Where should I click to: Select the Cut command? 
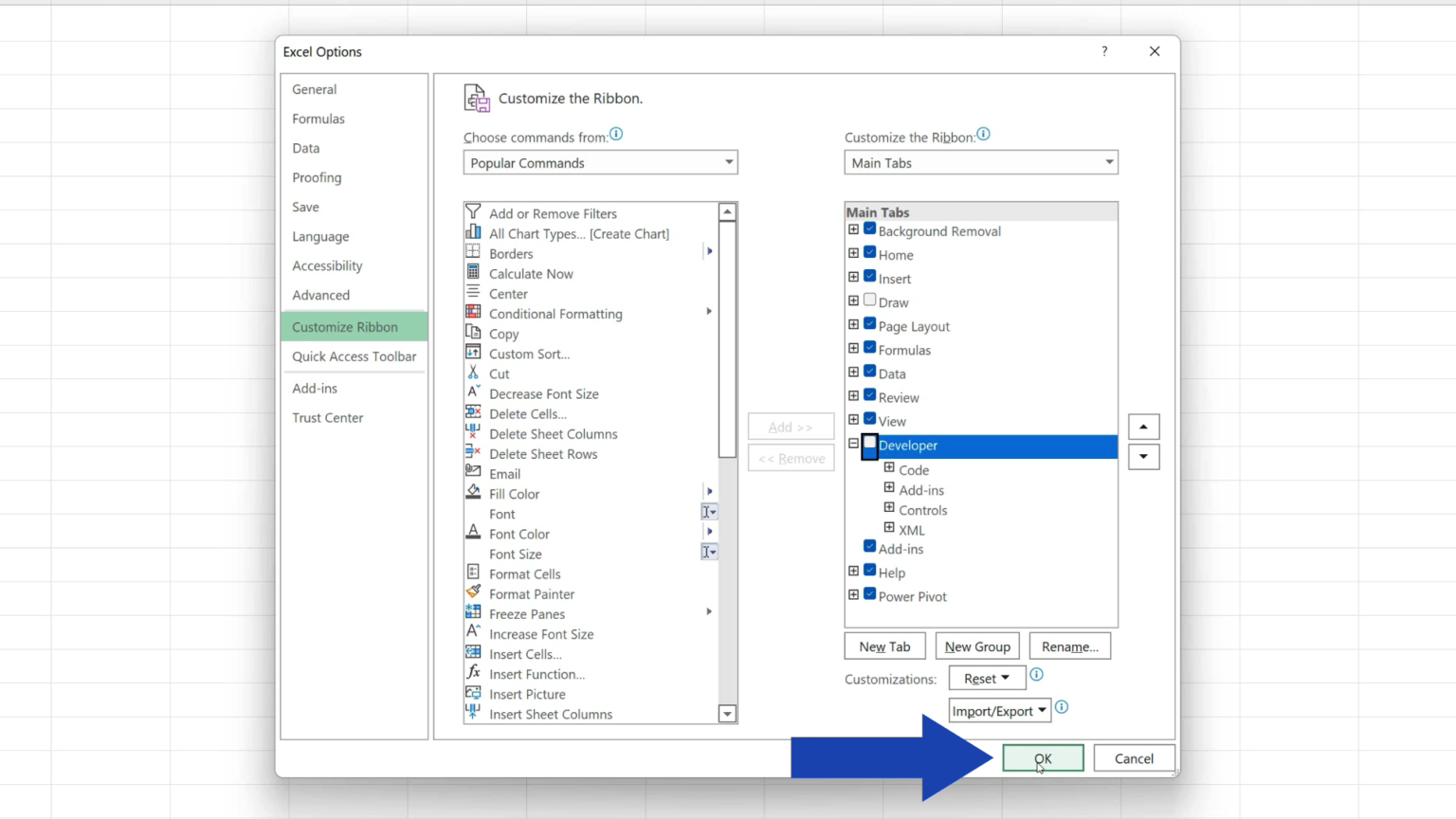tap(500, 373)
